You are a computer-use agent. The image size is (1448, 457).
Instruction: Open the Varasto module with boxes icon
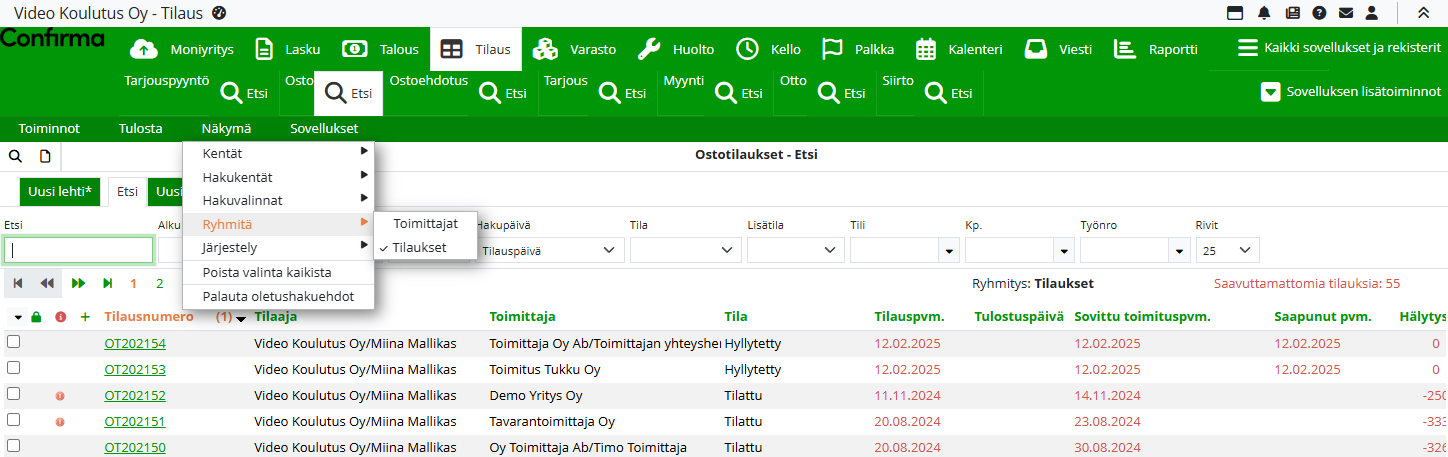[x=544, y=49]
